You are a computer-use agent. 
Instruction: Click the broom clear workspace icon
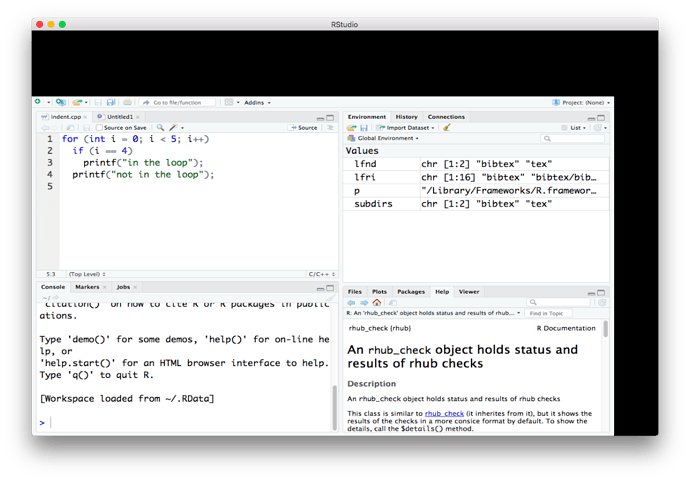pos(447,128)
